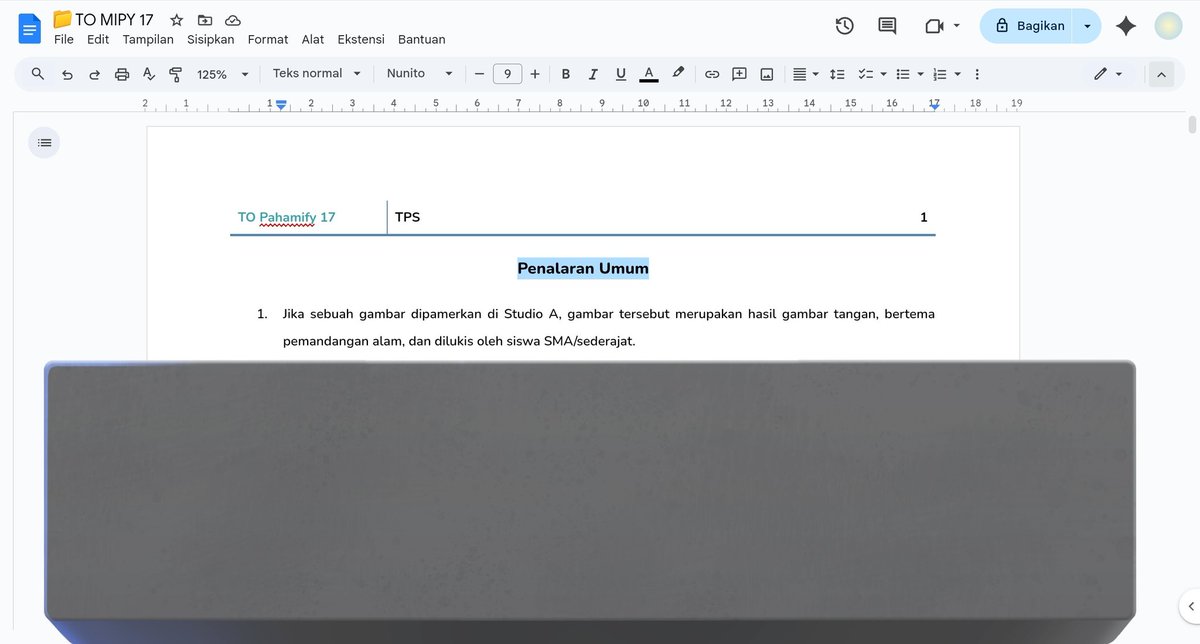The width and height of the screenshot is (1200, 644).
Task: Print the document
Action: (122, 74)
